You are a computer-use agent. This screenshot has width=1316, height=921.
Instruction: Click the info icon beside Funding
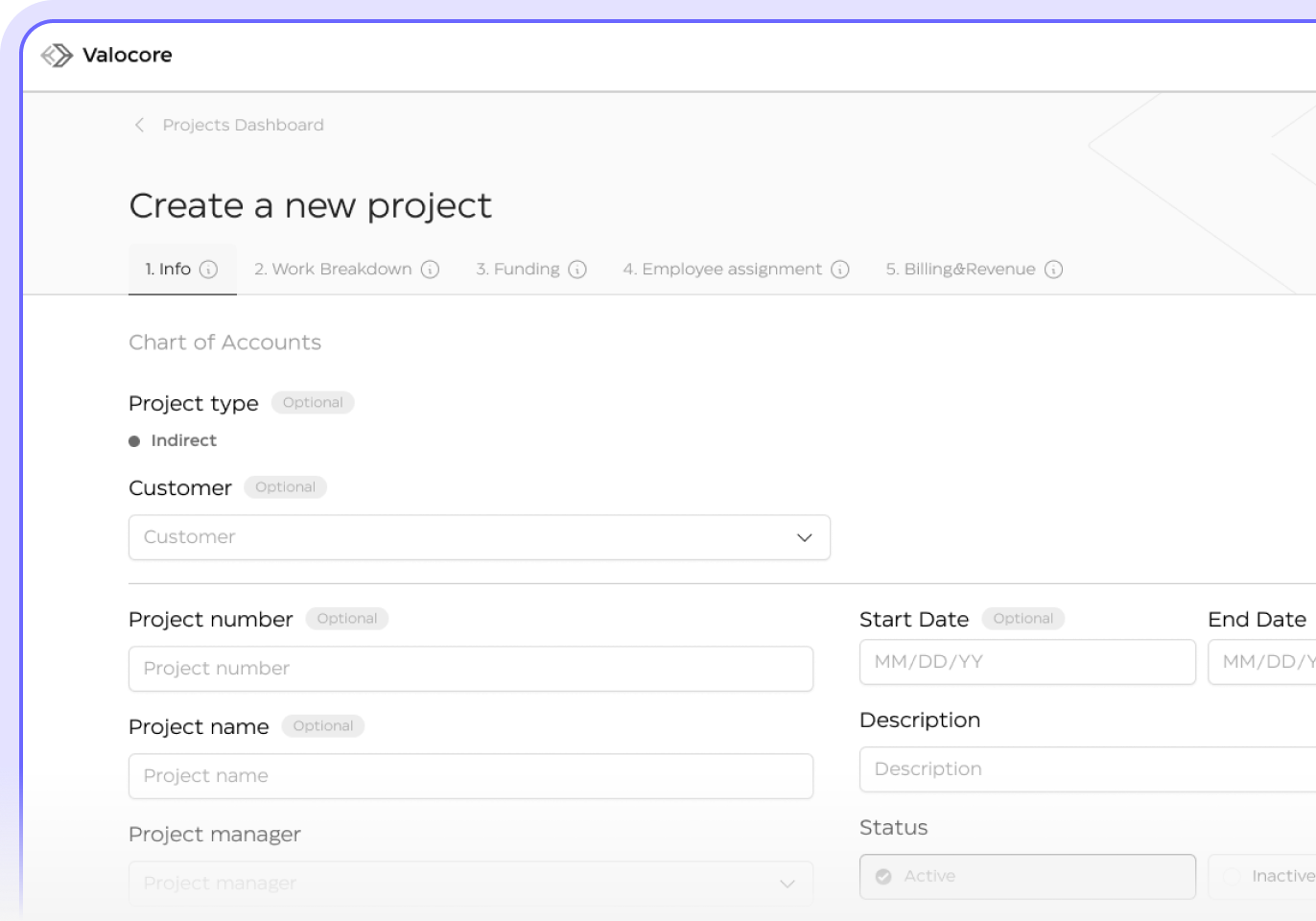[577, 270]
